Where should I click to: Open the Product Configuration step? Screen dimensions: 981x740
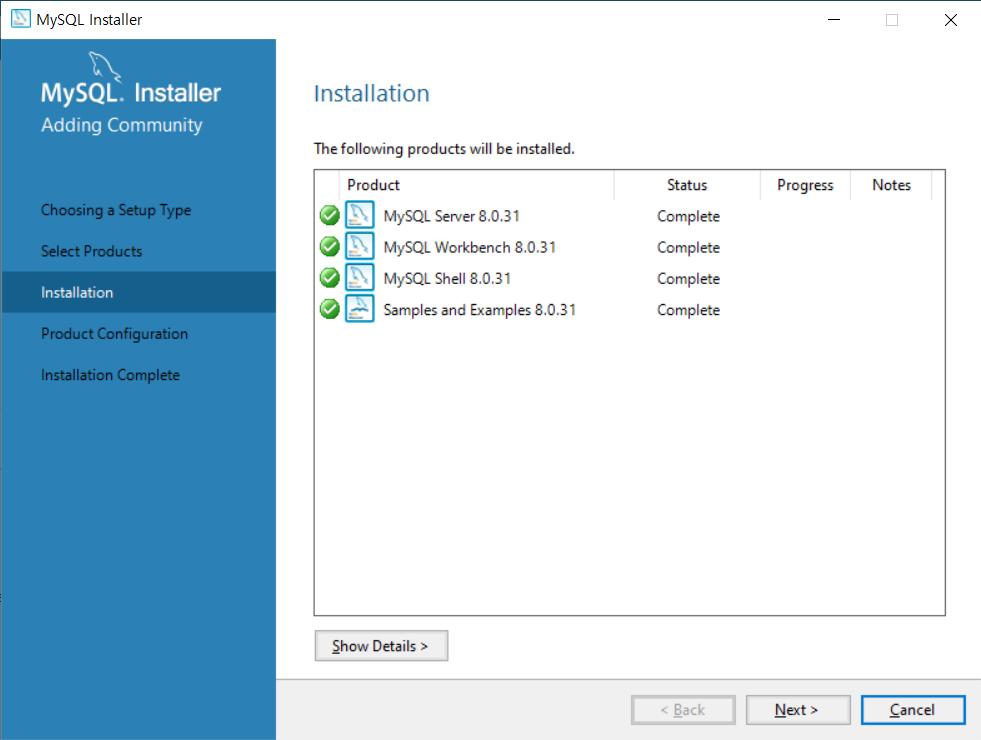tap(114, 334)
